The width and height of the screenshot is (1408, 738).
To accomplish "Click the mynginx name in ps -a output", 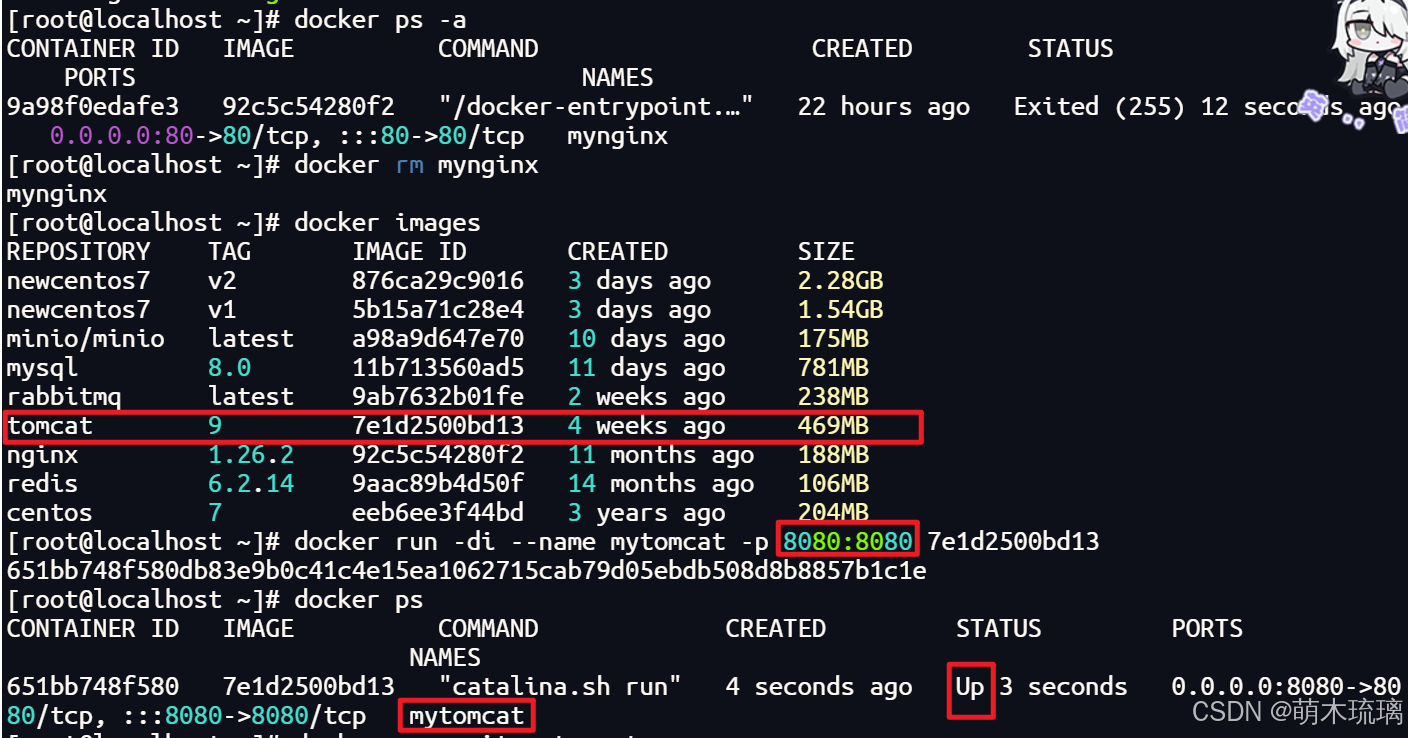I will pyautogui.click(x=618, y=136).
